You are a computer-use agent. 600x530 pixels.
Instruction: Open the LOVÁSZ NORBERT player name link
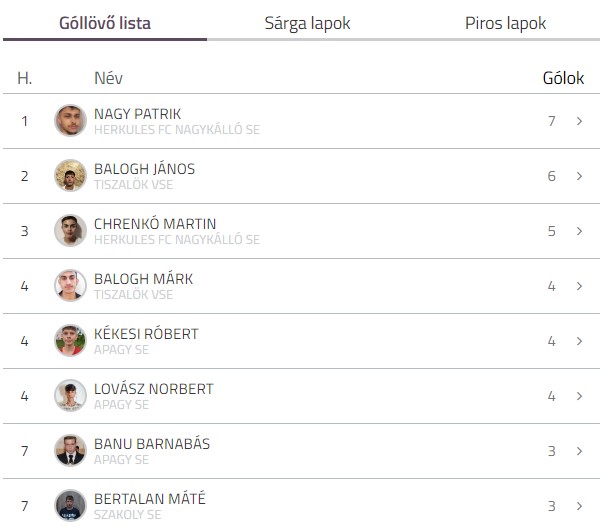(x=154, y=389)
